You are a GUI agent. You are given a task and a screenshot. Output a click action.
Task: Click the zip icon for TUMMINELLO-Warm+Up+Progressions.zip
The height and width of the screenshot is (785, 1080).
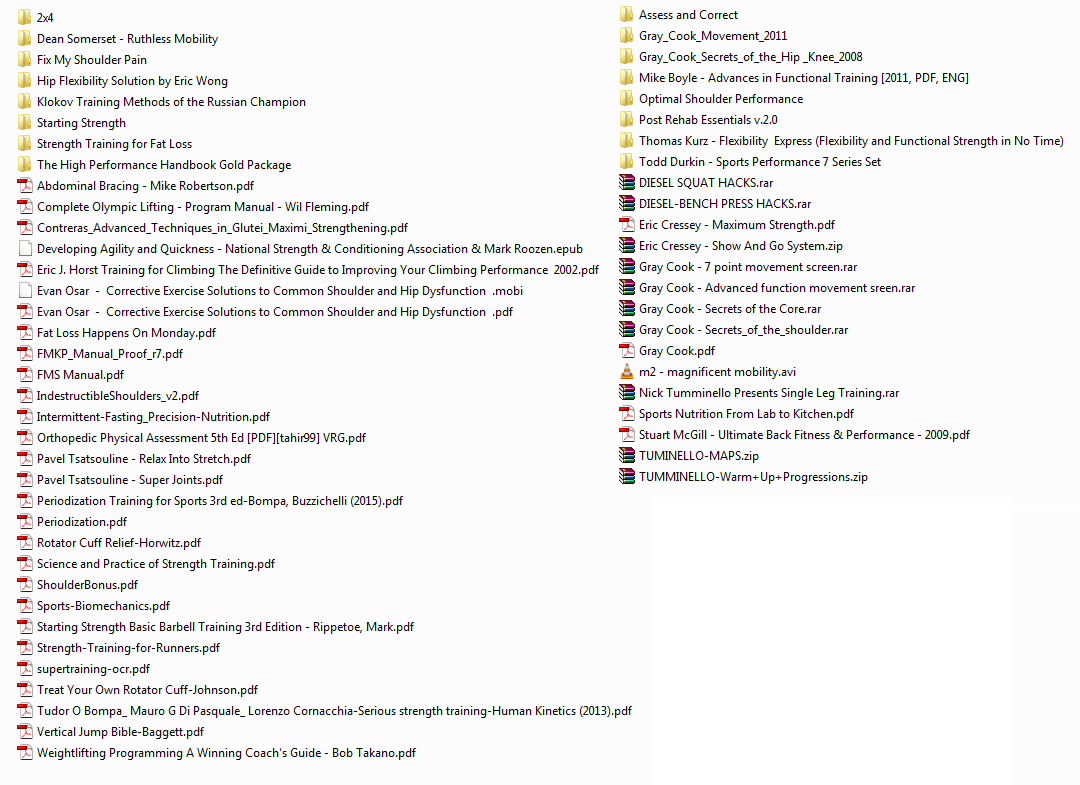(627, 477)
